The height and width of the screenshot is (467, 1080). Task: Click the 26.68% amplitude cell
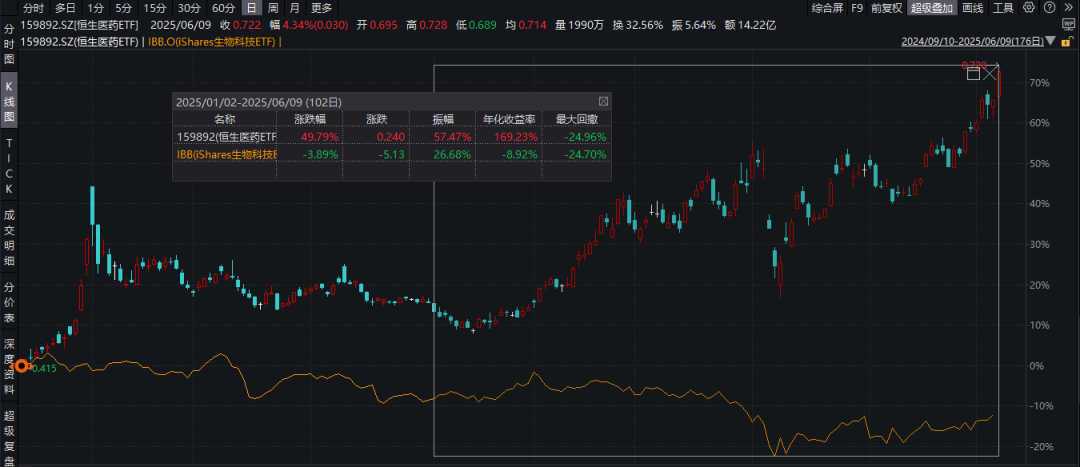click(x=455, y=154)
